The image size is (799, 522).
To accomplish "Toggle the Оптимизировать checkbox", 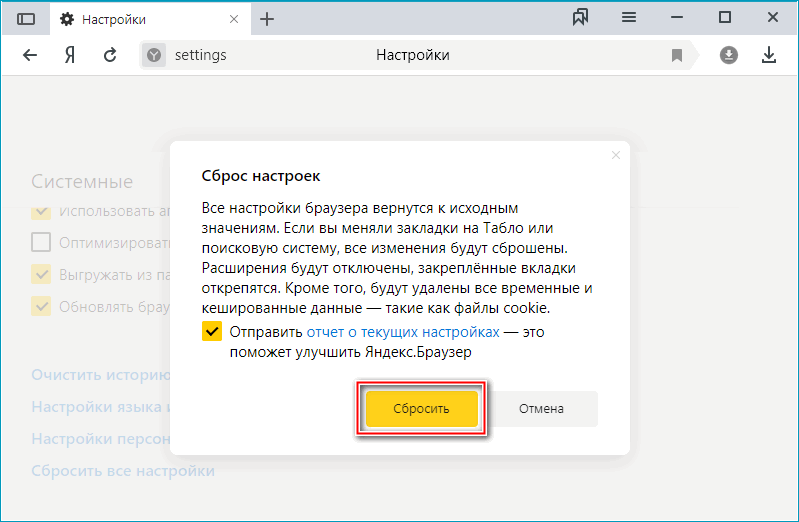I will point(41,242).
